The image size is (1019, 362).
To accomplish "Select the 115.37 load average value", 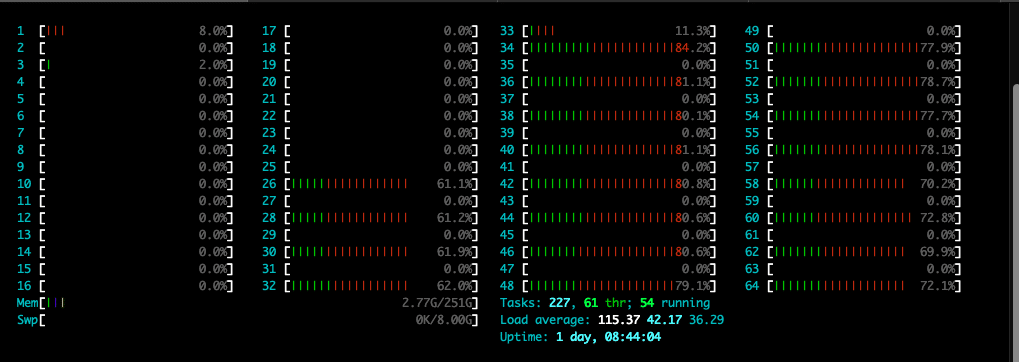I will click(x=618, y=320).
